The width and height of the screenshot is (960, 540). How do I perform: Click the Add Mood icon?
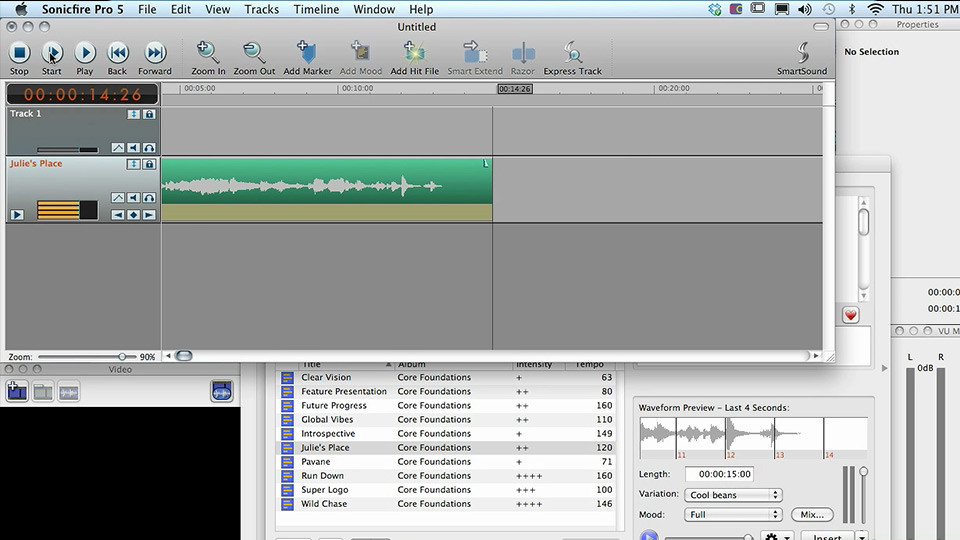[361, 53]
